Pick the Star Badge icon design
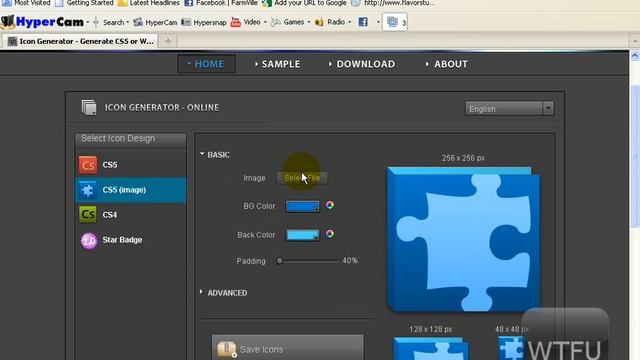This screenshot has height=360, width=640. (x=131, y=240)
